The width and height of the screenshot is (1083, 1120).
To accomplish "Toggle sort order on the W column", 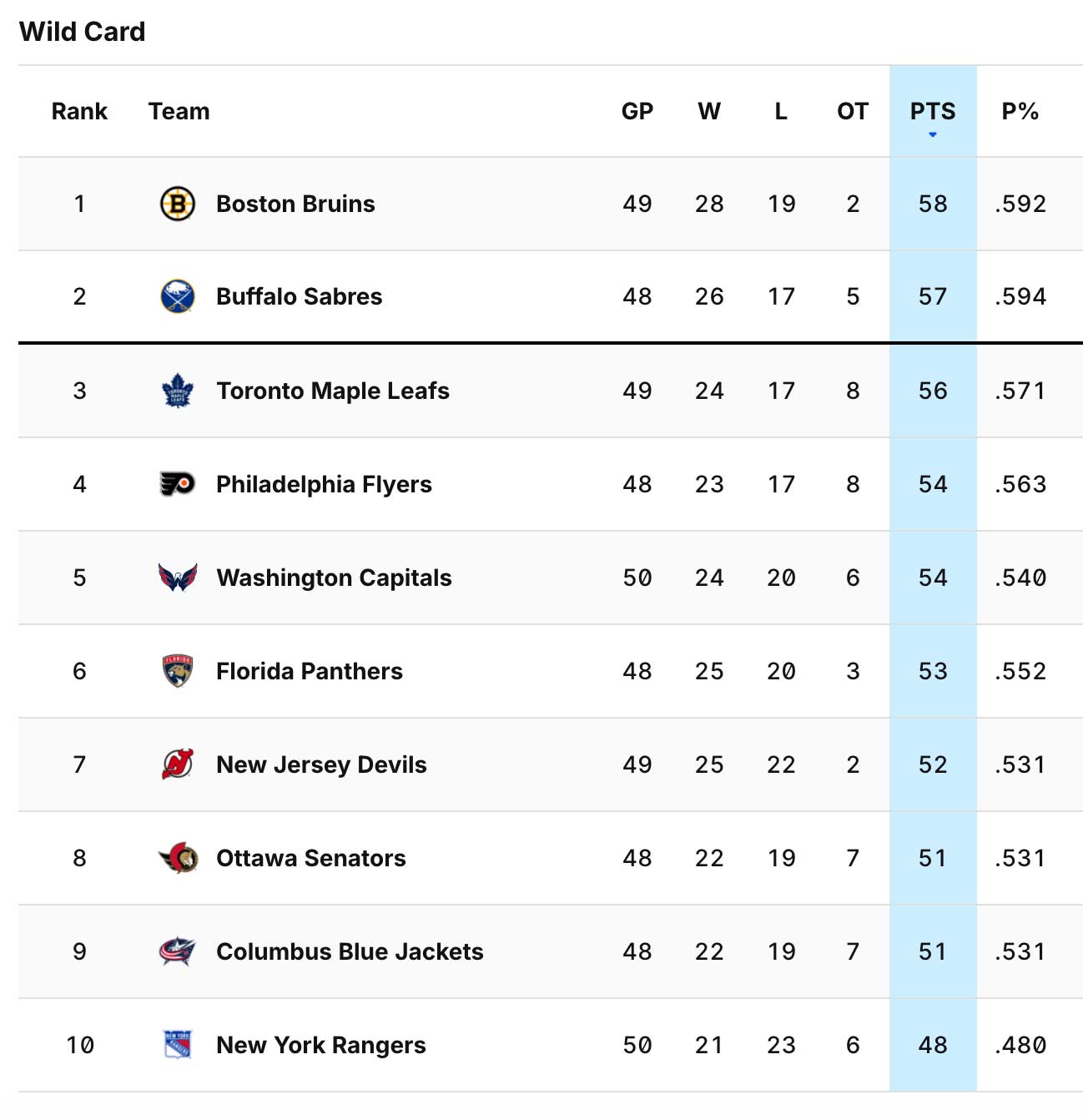I will [x=710, y=111].
